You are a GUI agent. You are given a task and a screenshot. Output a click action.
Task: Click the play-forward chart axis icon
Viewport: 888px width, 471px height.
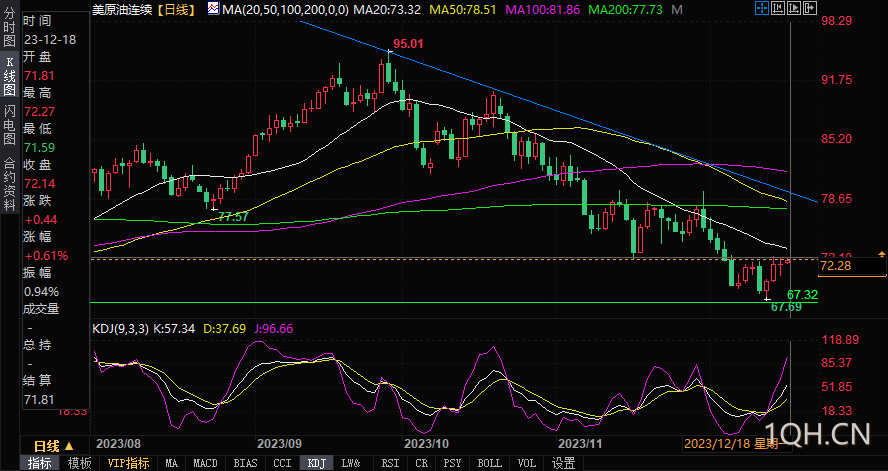[x=794, y=8]
